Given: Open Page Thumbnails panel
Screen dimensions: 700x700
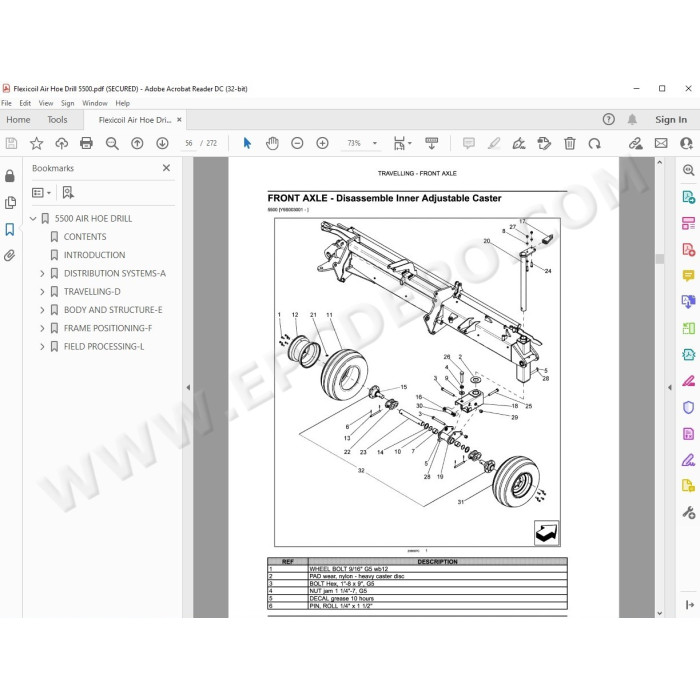Looking at the screenshot, I should coord(10,203).
